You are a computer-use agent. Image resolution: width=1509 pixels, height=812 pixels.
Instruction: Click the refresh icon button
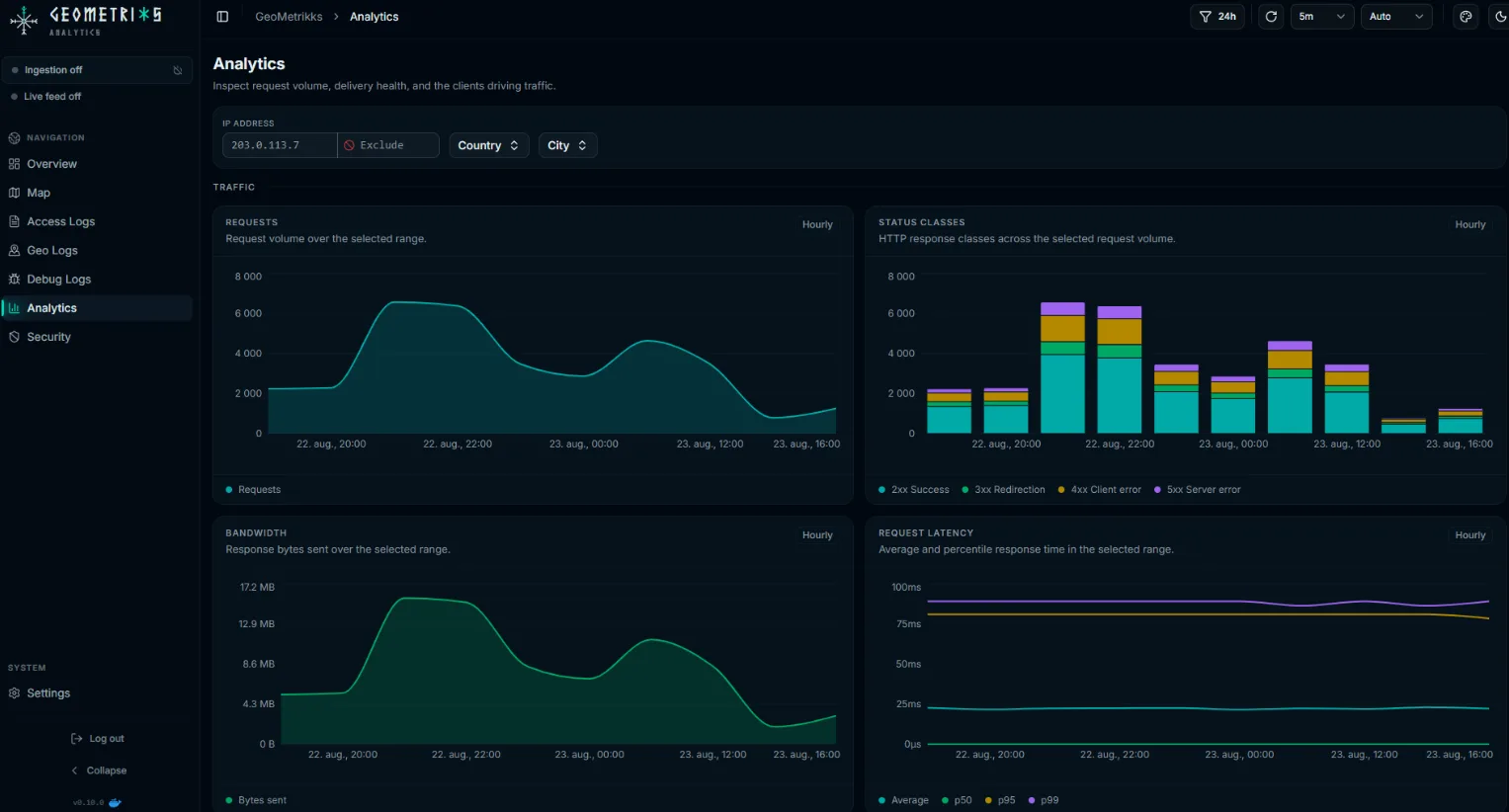point(1271,17)
